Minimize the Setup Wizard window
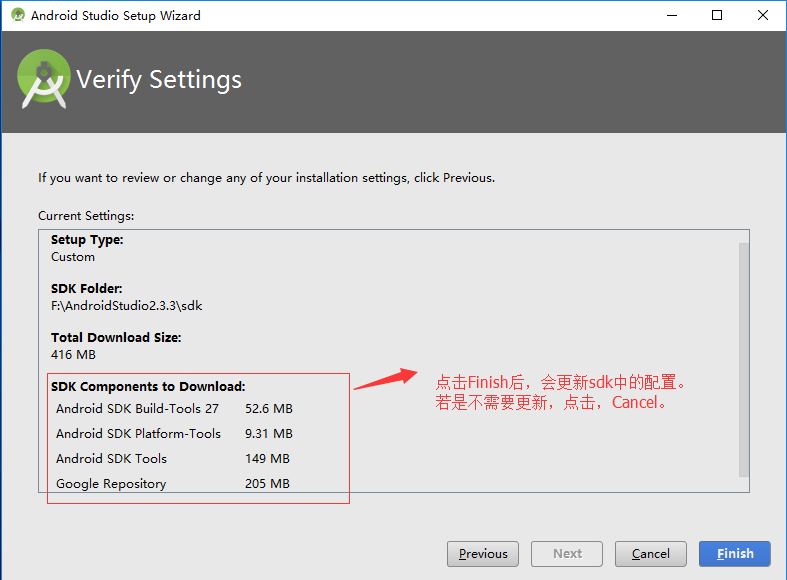Image resolution: width=787 pixels, height=580 pixels. [672, 15]
